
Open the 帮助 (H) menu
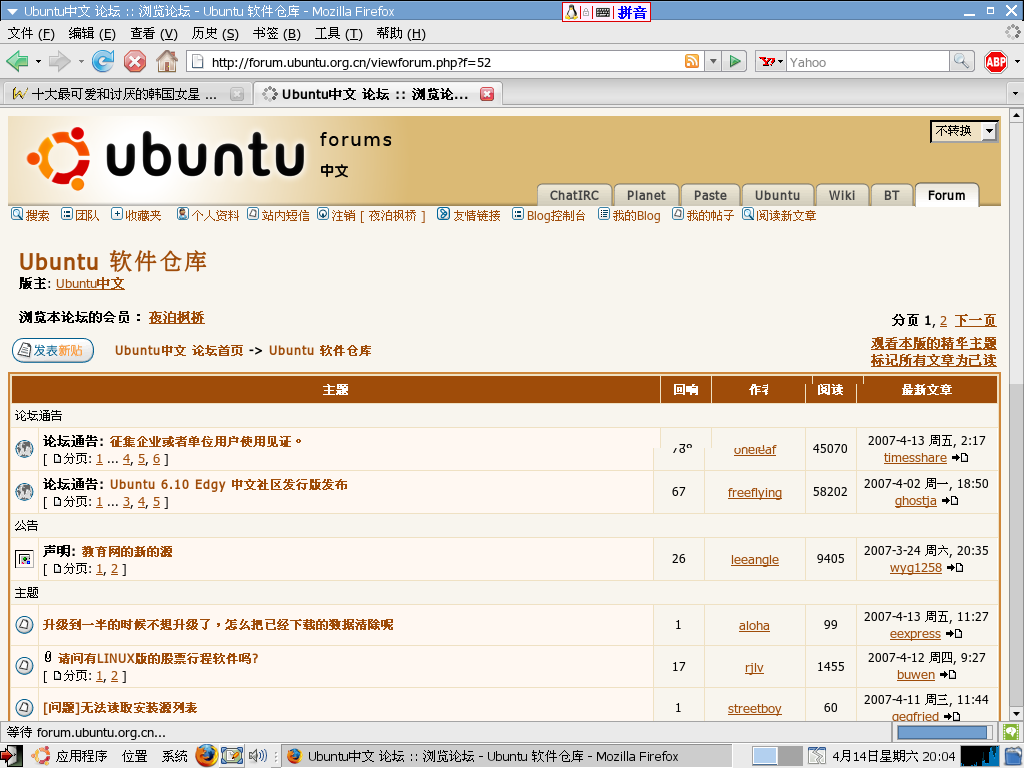click(400, 33)
